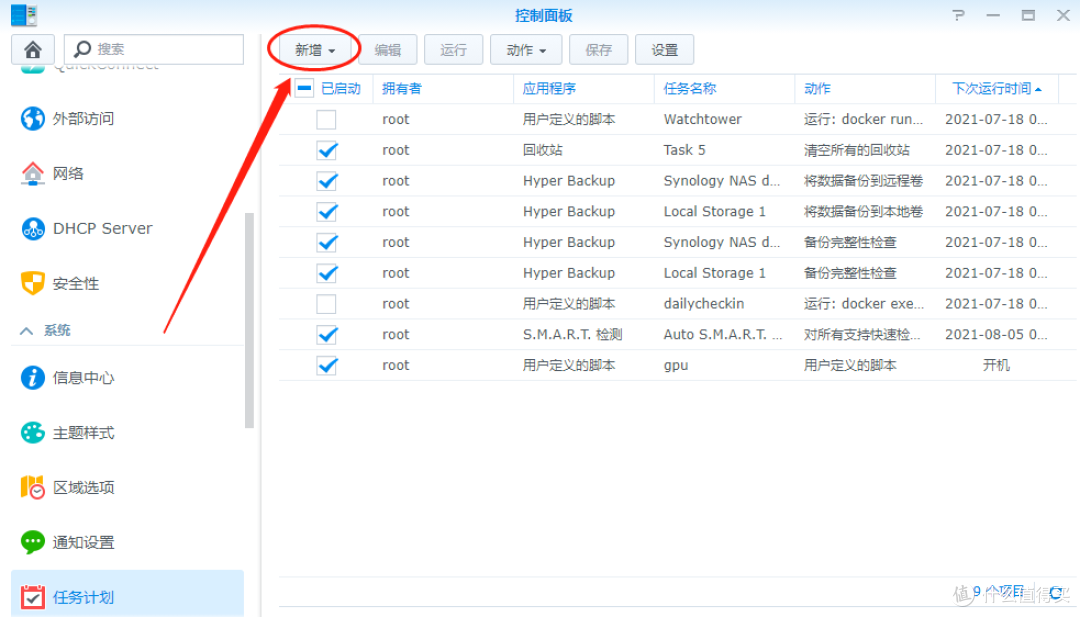Select 外部访问 in sidebar
1080x617 pixels.
(83, 118)
